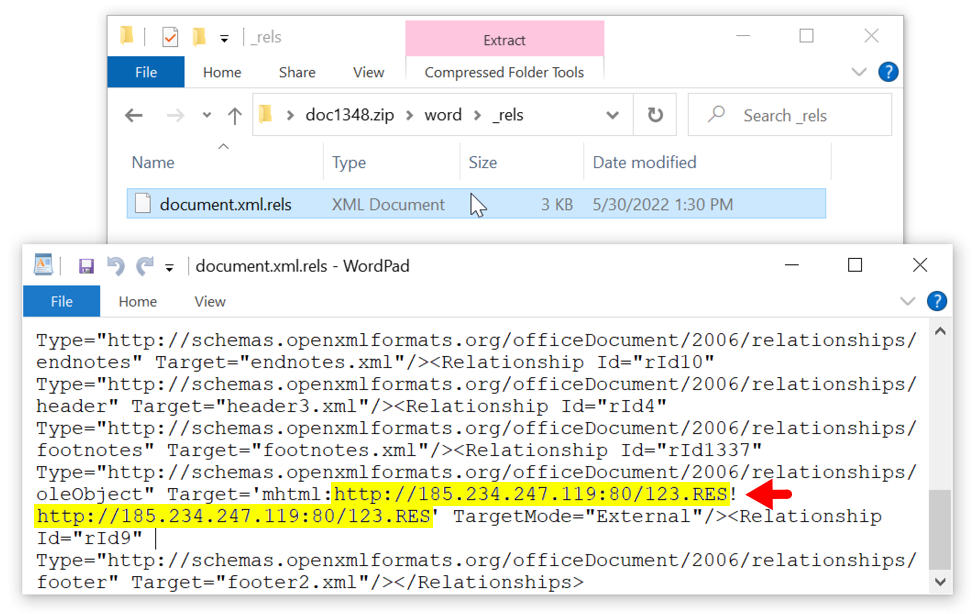975x614 pixels.
Task: Click the WordPad vertical scrollbar thumb
Action: click(940, 529)
